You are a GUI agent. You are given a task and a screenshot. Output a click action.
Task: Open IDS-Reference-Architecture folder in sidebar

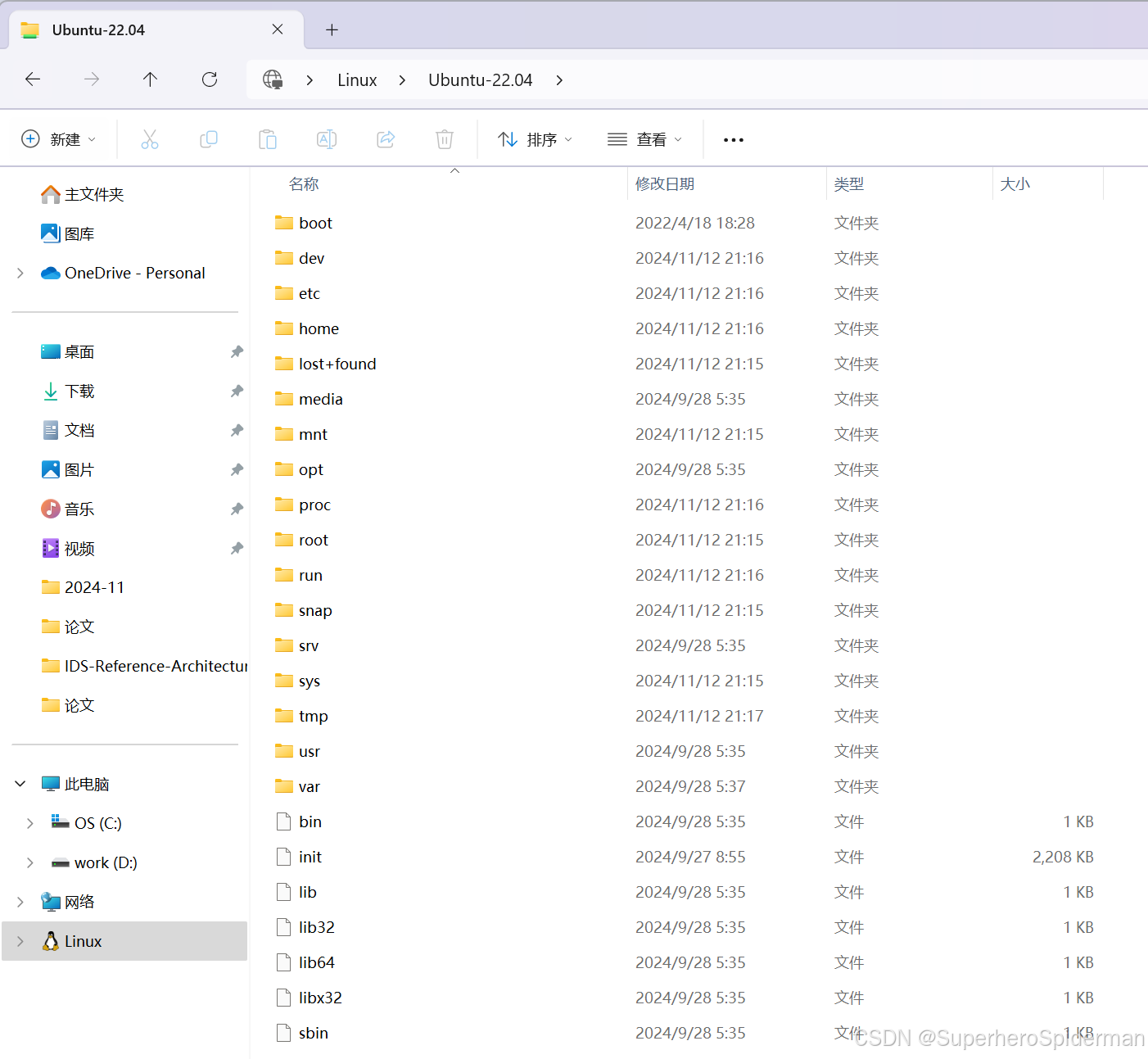(x=144, y=666)
